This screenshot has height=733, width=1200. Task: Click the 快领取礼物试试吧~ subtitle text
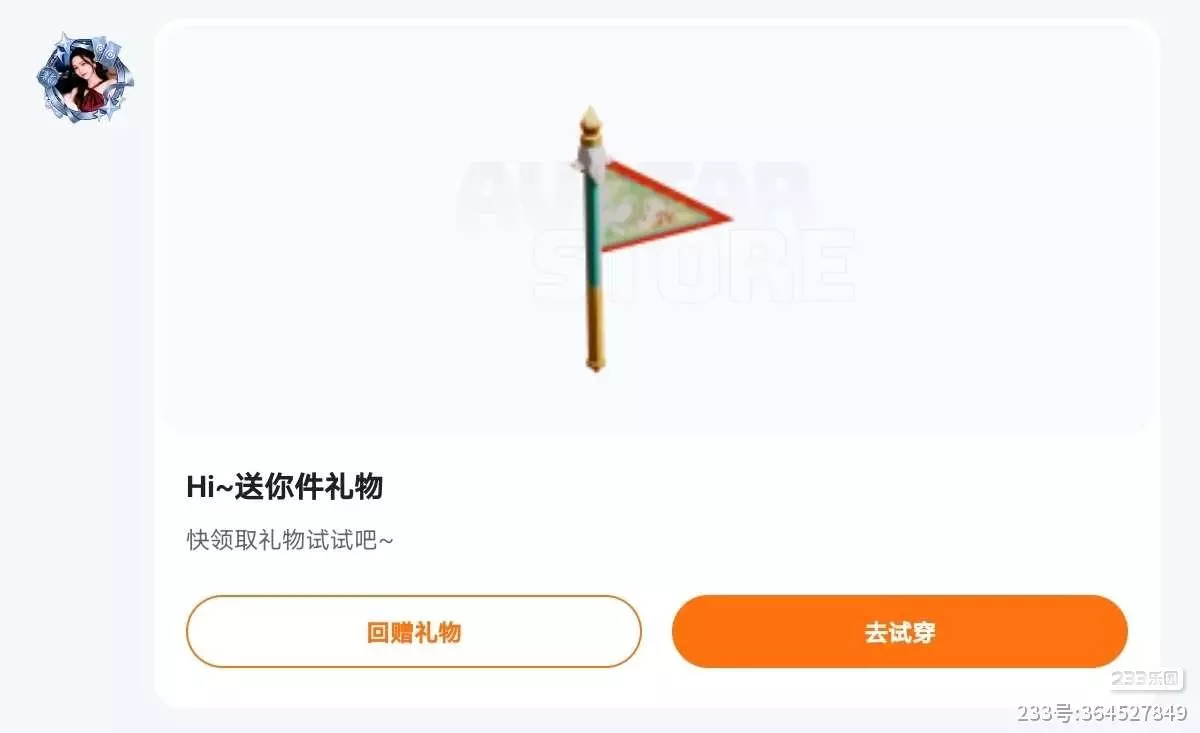290,540
